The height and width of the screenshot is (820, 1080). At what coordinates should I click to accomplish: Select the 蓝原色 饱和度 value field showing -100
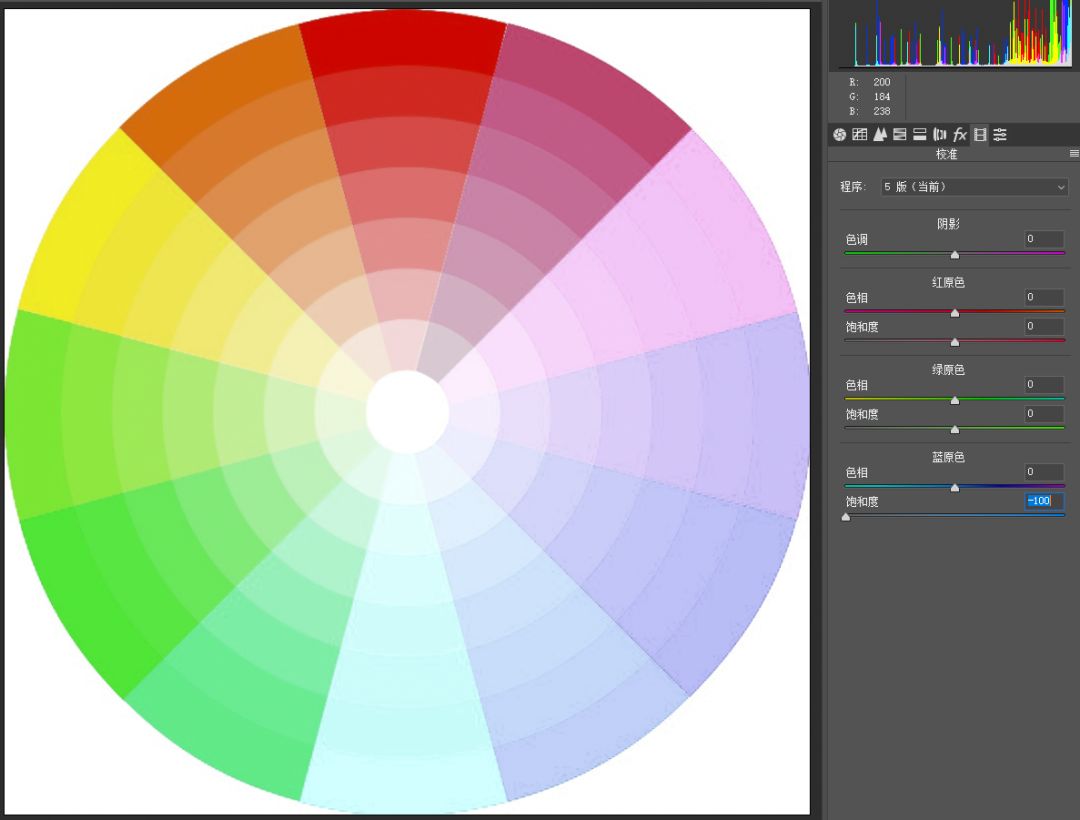point(1044,501)
